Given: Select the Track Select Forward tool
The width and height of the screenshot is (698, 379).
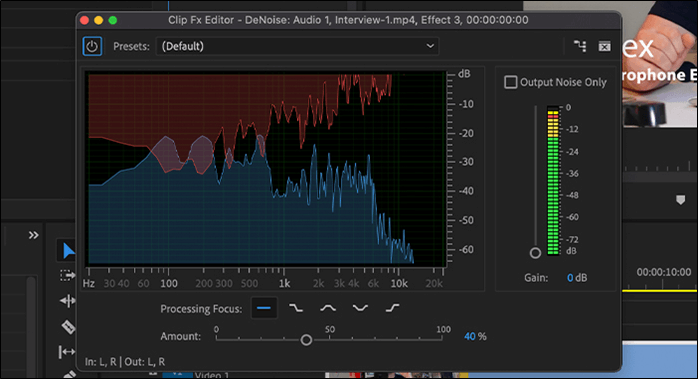Looking at the screenshot, I should [67, 276].
